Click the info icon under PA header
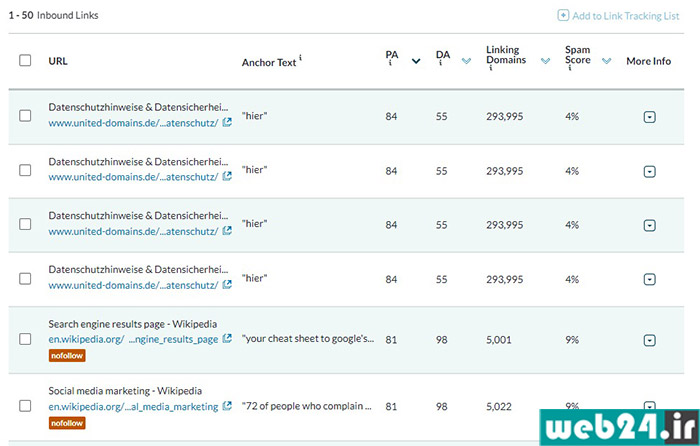700x446 pixels. point(390,63)
